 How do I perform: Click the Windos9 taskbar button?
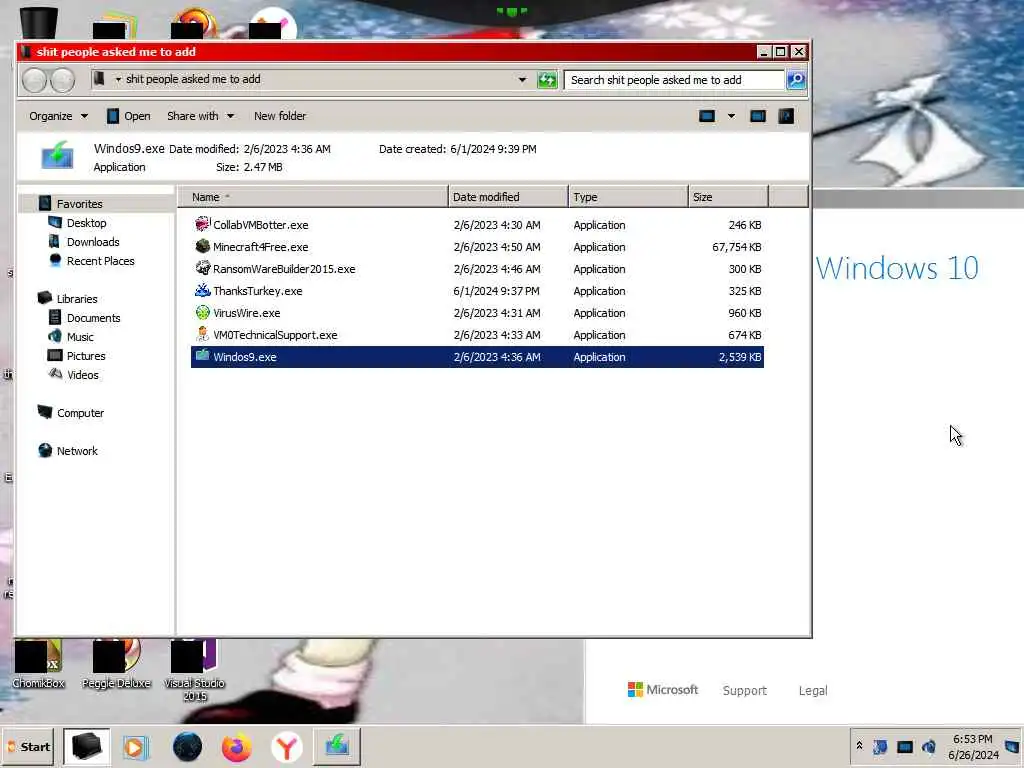point(337,746)
